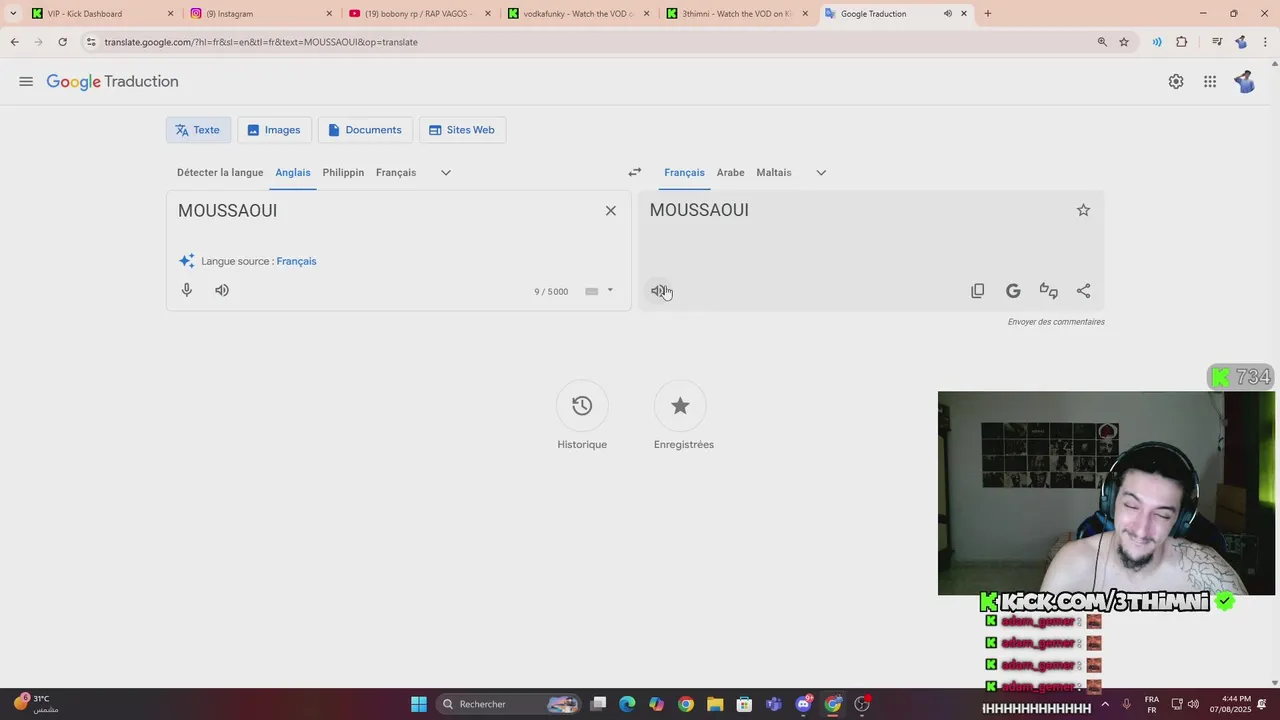Expand more target languages list
Image resolution: width=1280 pixels, height=720 pixels.
821,172
